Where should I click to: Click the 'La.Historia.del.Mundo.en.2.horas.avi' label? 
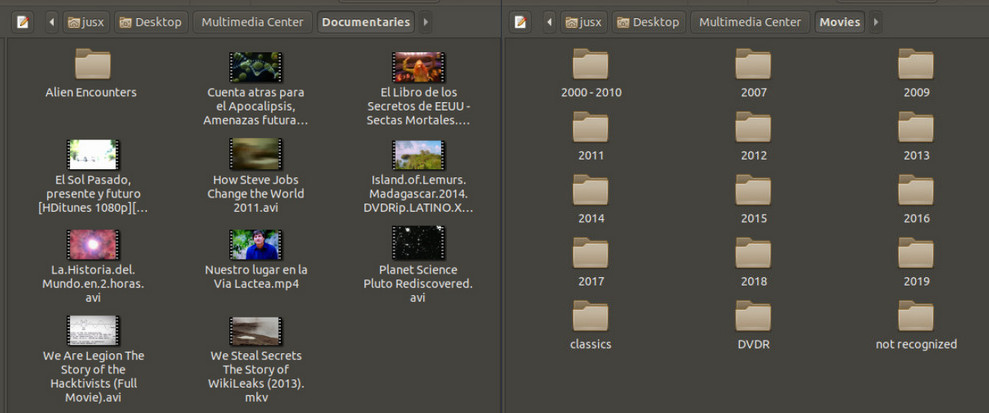point(93,283)
